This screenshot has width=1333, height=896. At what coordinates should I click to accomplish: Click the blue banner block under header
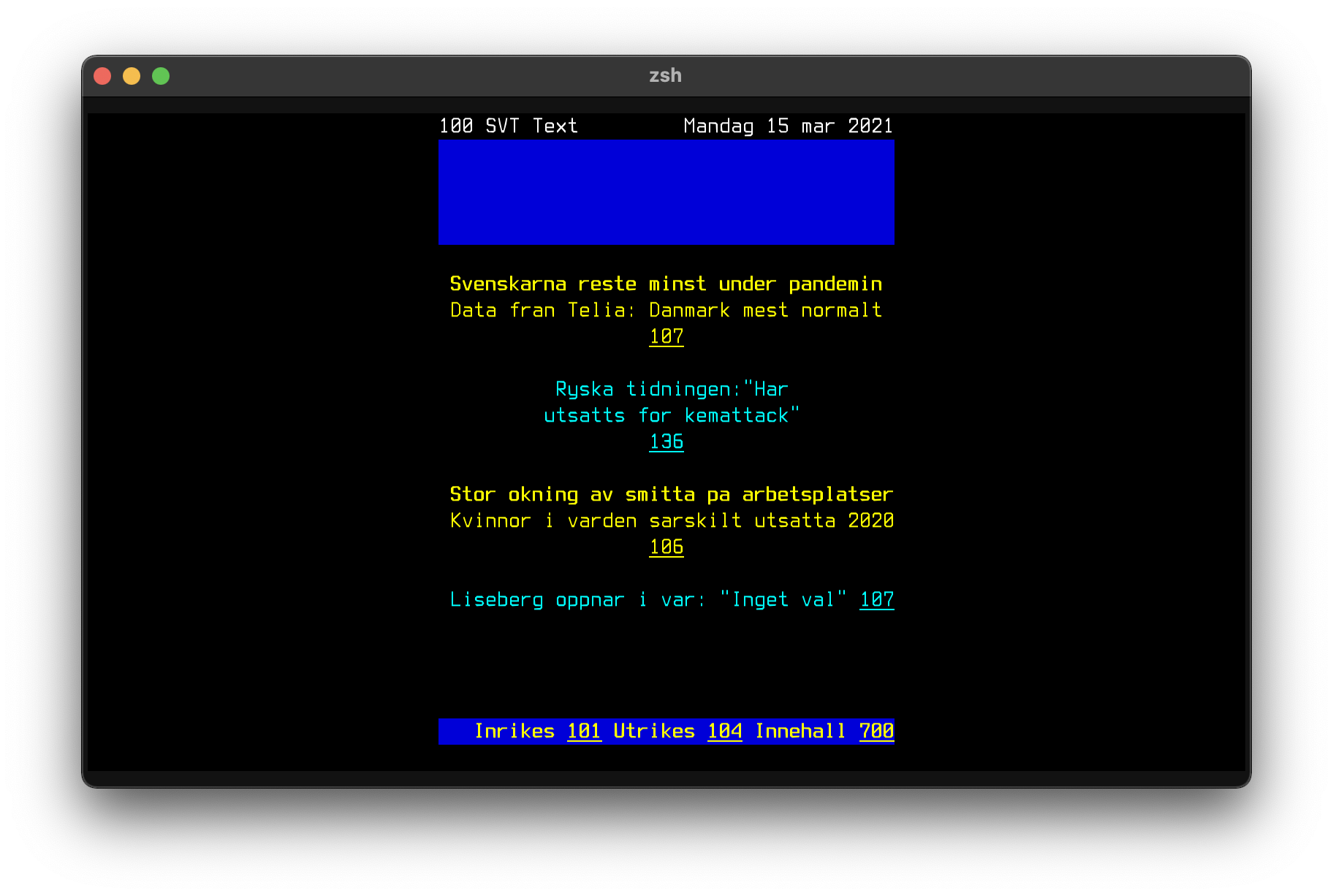click(666, 192)
